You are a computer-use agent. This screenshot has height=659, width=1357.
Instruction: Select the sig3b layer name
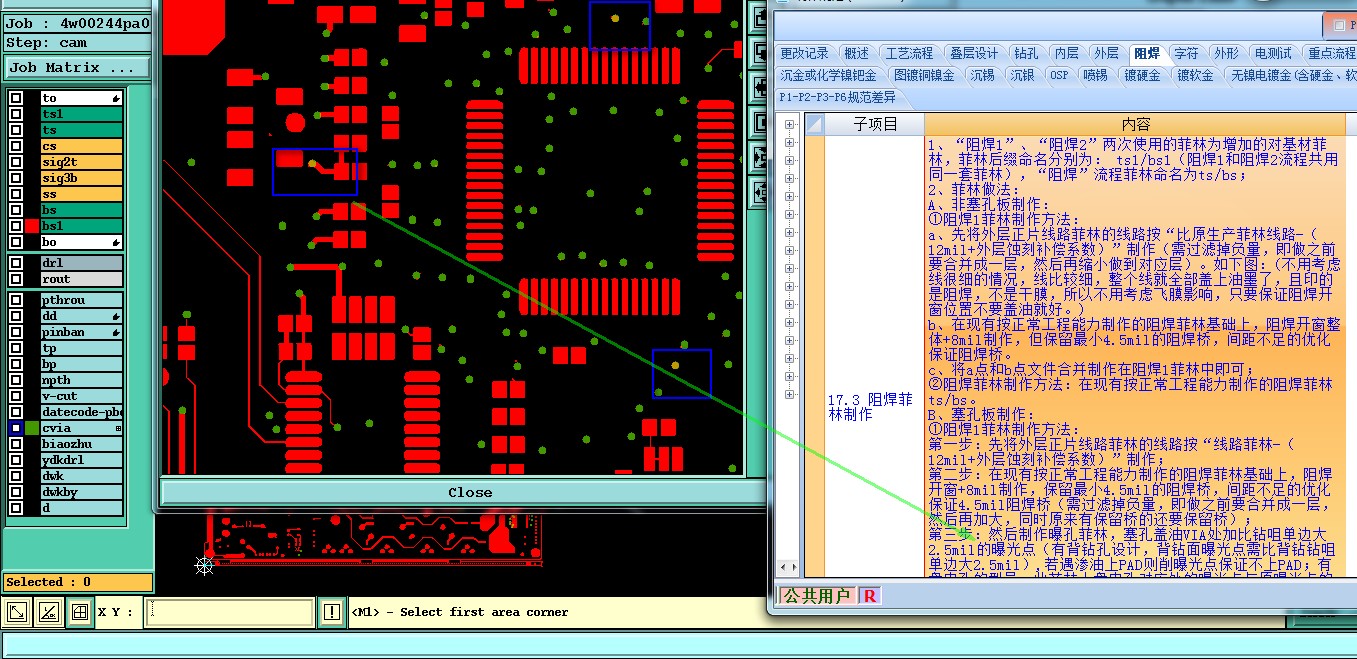(81, 178)
